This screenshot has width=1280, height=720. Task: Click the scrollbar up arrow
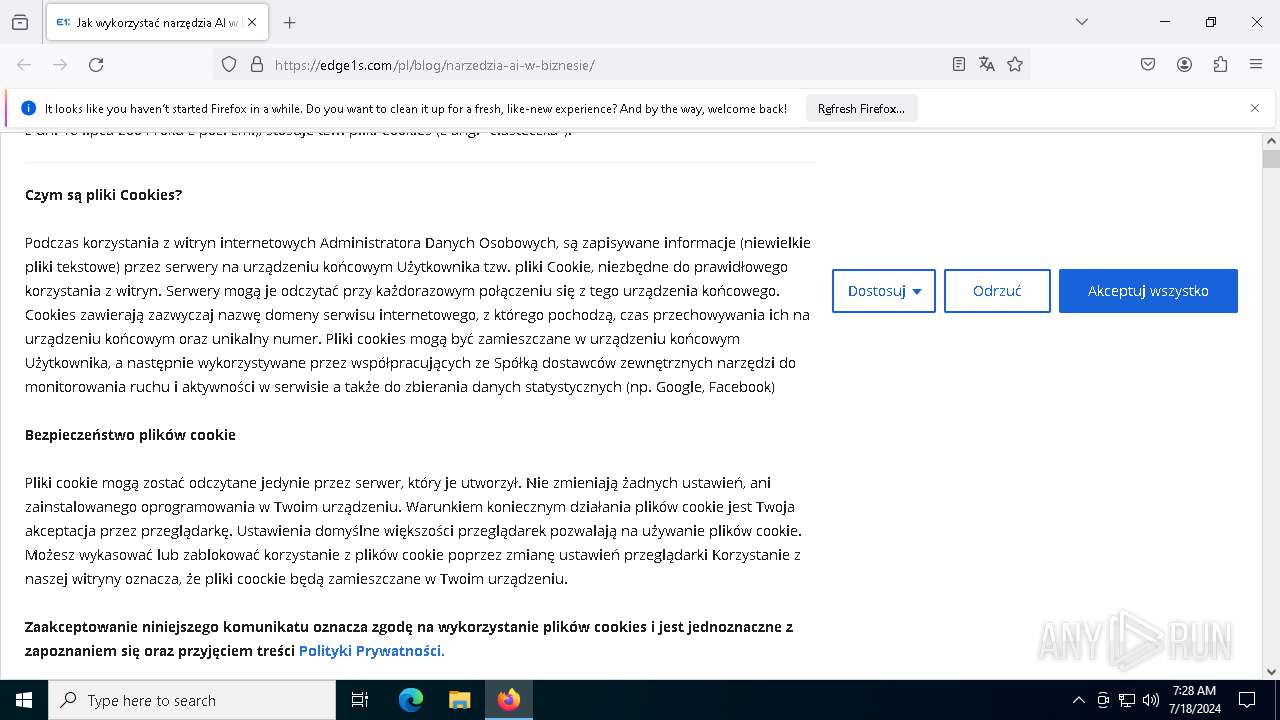1271,141
